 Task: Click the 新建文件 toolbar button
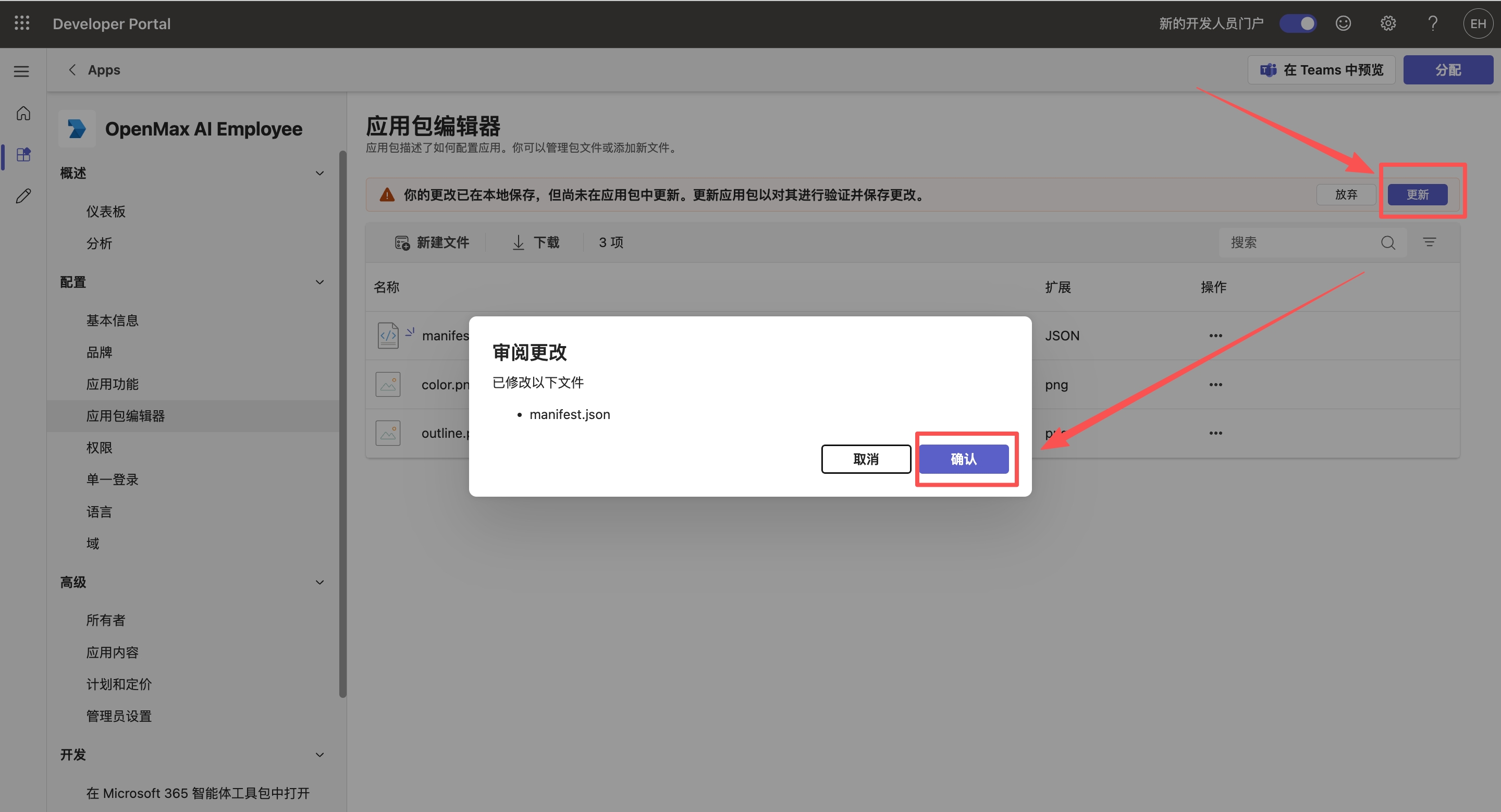(432, 242)
